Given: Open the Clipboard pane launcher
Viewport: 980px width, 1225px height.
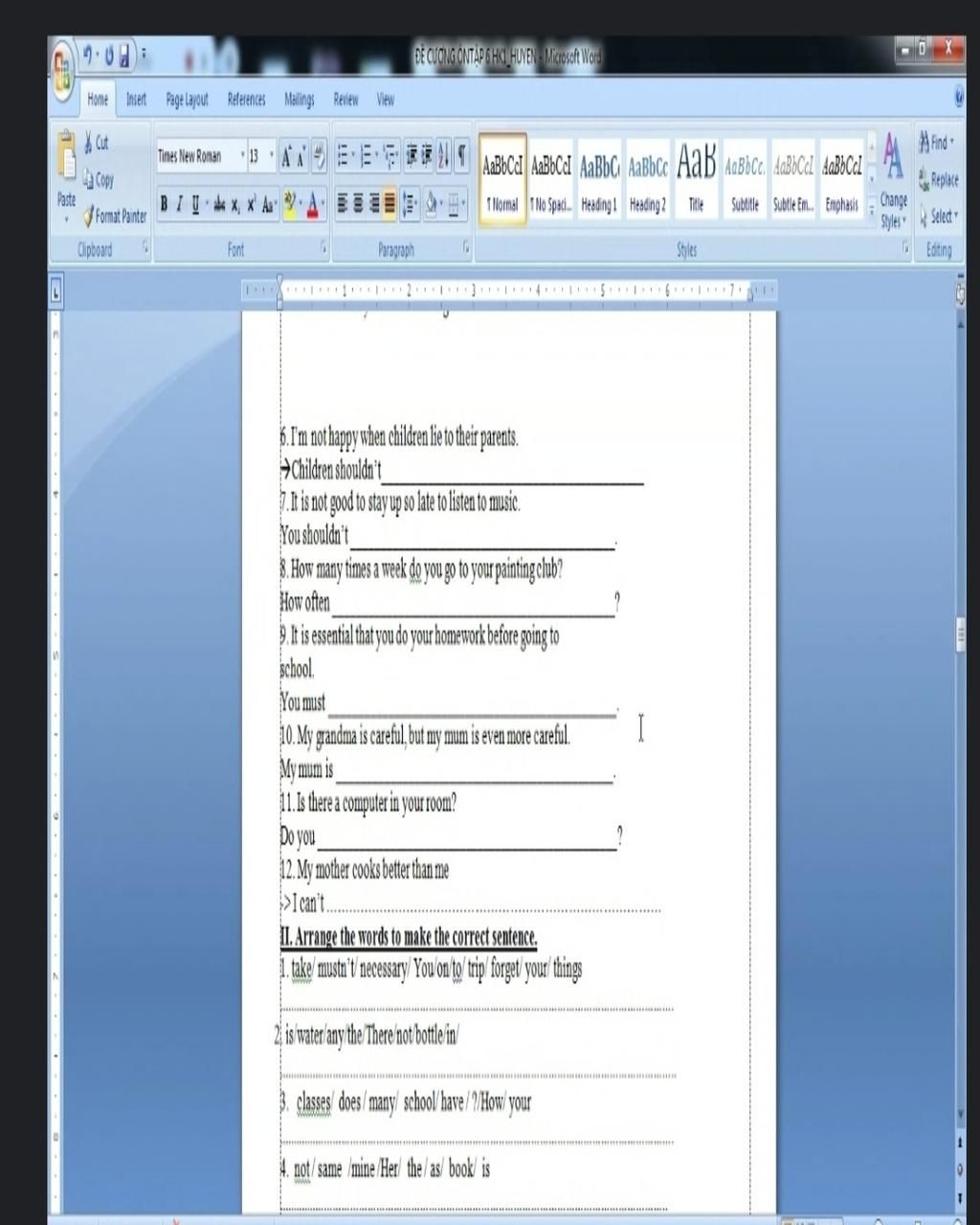Looking at the screenshot, I should [x=146, y=248].
